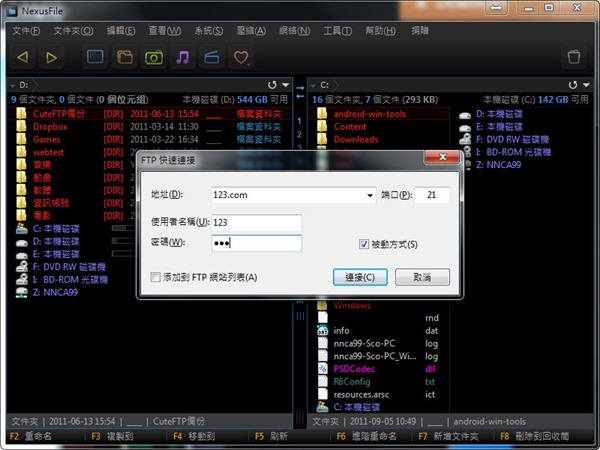Open E: local disk in left panel
The width and height of the screenshot is (600, 450).
56,254
